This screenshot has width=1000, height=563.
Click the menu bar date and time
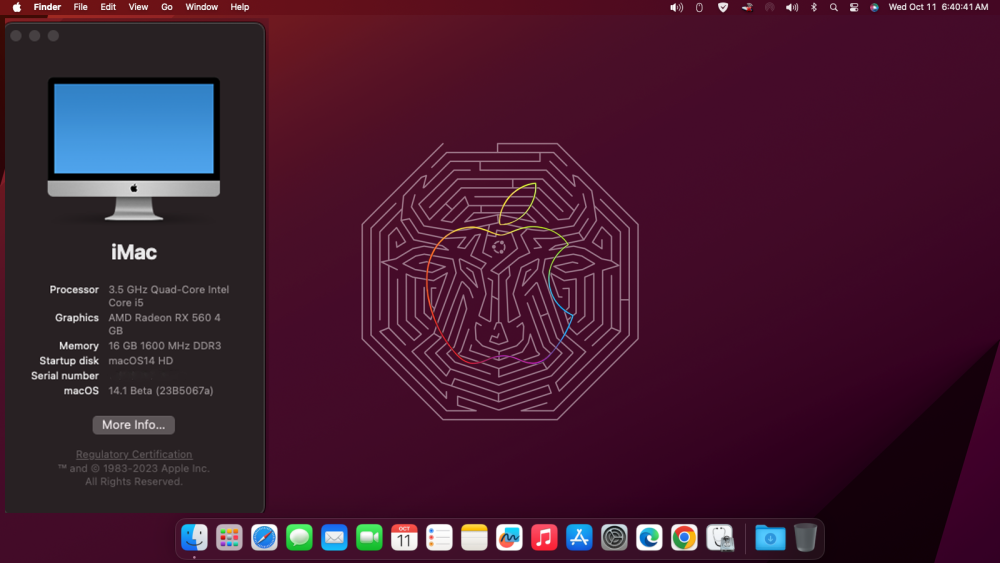pos(938,7)
